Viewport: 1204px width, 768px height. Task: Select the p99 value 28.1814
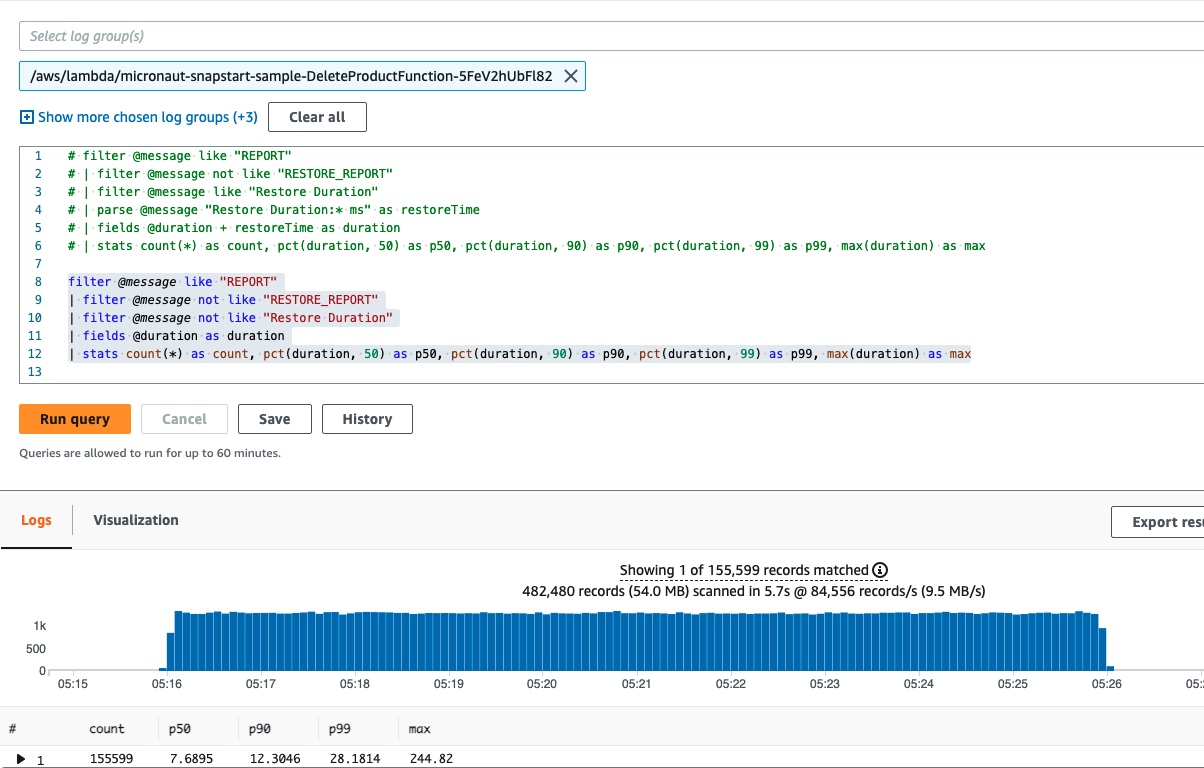pos(354,759)
